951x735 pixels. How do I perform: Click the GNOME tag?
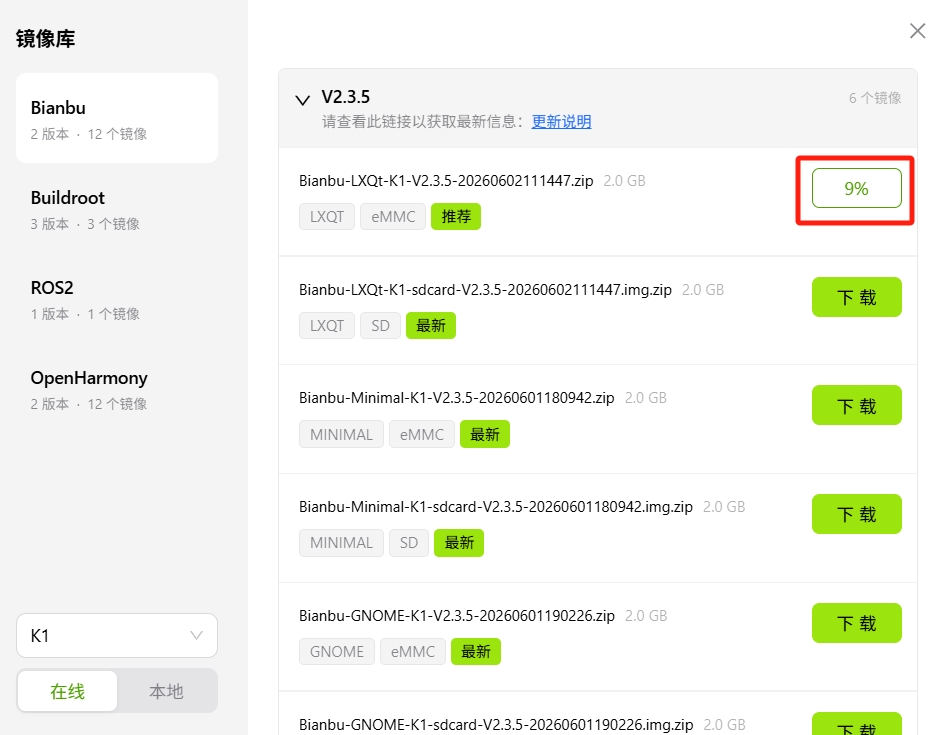click(x=337, y=651)
